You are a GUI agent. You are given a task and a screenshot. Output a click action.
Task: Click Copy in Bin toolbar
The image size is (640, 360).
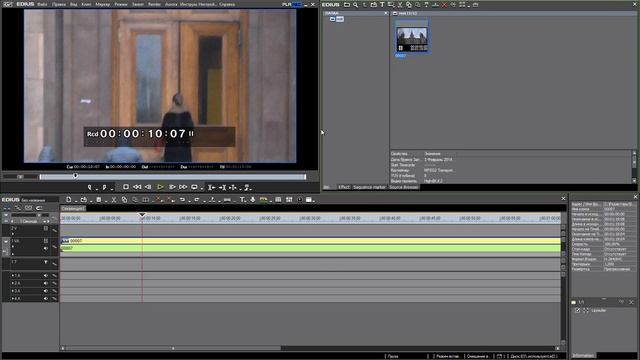409,5
